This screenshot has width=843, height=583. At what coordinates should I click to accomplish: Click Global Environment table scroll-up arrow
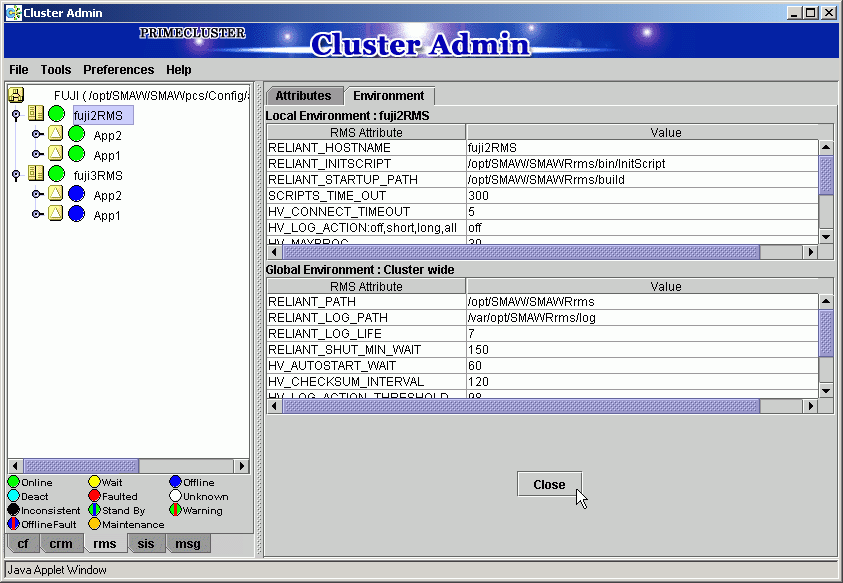(x=826, y=301)
